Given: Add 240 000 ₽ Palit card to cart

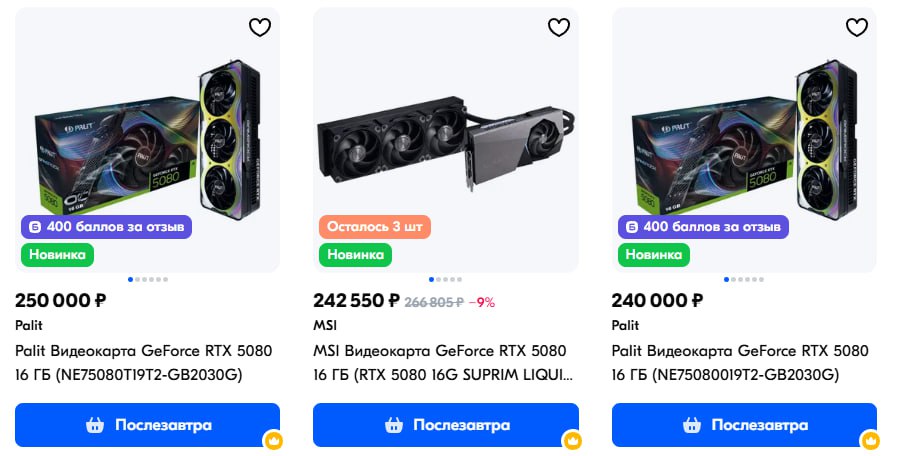Looking at the screenshot, I should click(744, 425).
